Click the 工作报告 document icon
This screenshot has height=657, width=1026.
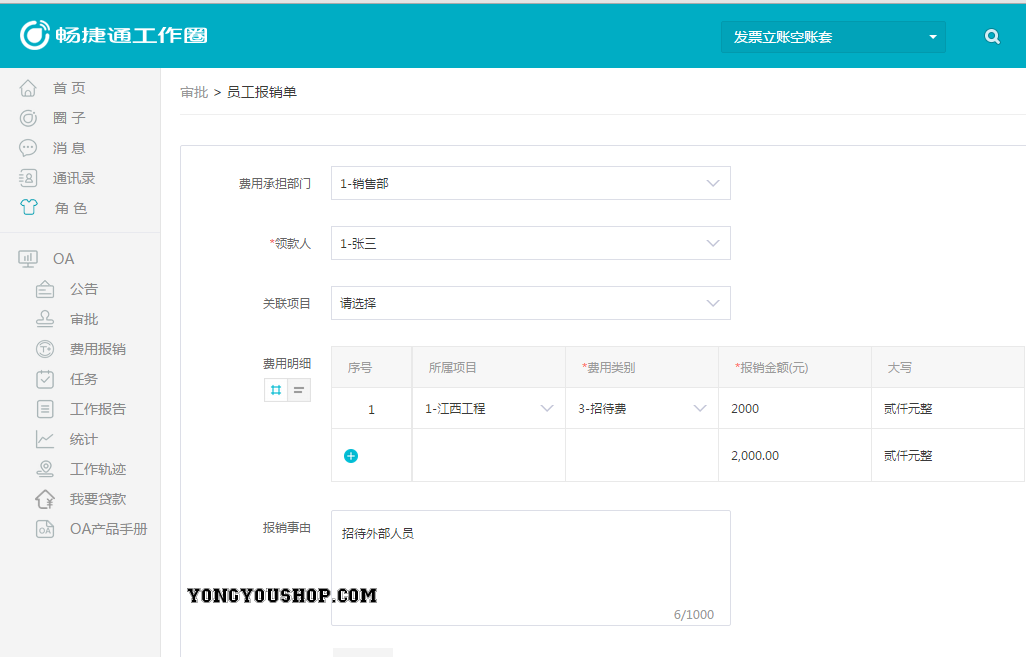(x=44, y=409)
